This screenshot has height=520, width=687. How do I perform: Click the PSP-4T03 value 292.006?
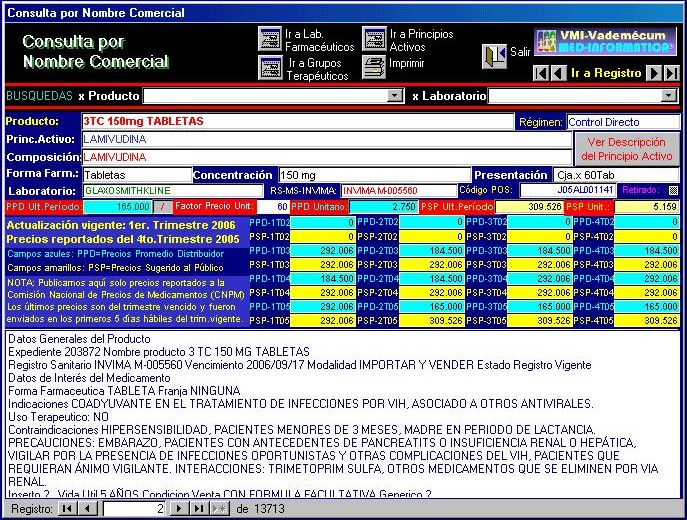click(x=647, y=265)
